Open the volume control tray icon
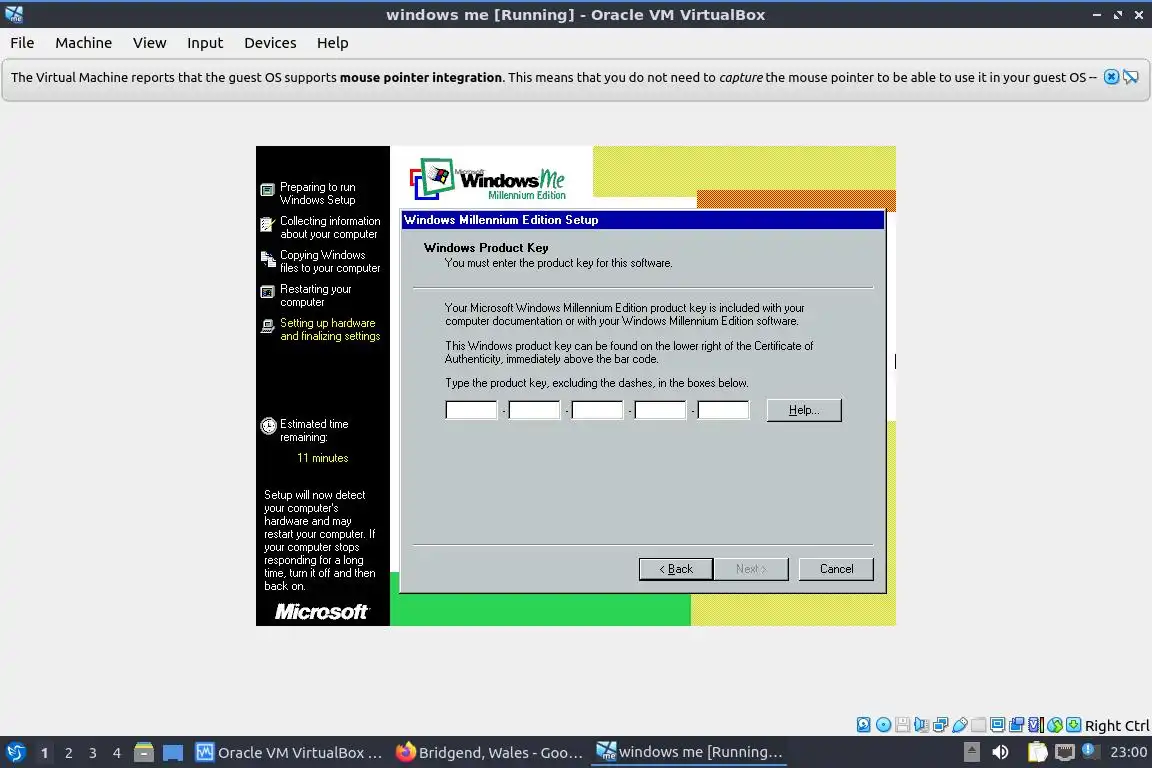This screenshot has height=768, width=1152. click(x=1000, y=752)
